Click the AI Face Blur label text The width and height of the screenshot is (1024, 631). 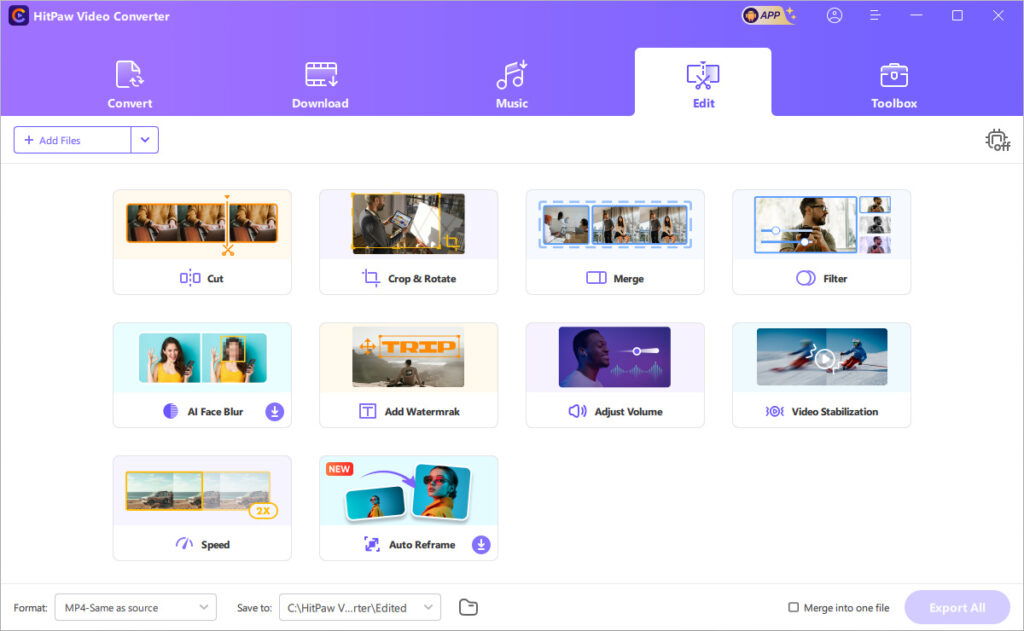pyautogui.click(x=215, y=412)
